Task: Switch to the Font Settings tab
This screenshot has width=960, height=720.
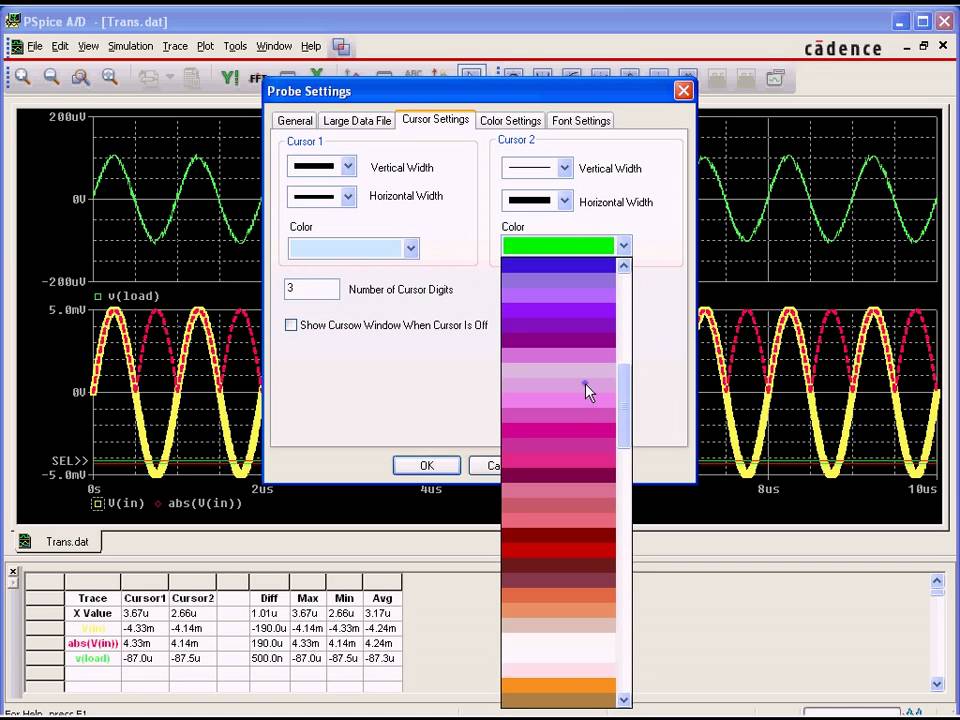Action: coord(581,121)
